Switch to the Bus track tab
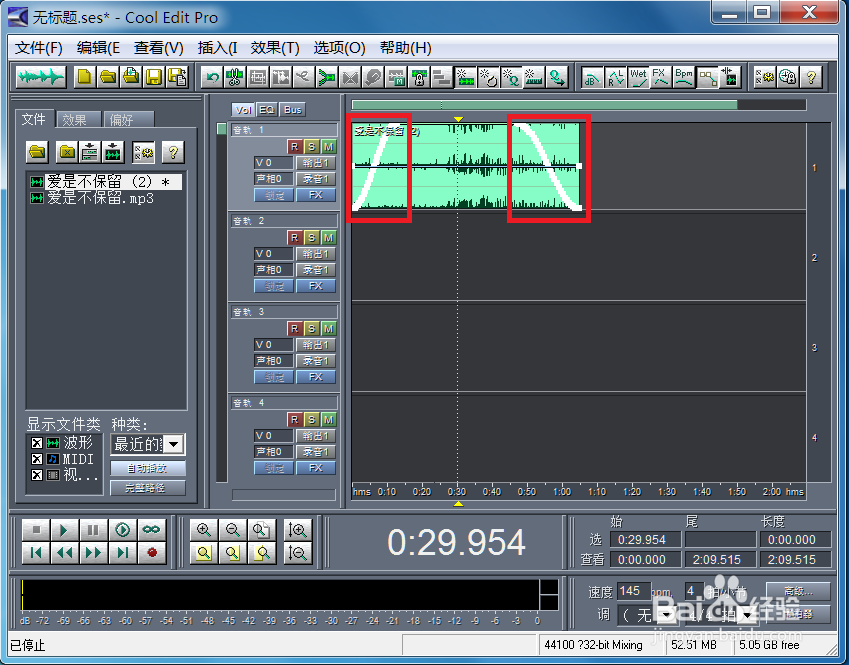The width and height of the screenshot is (849, 665). tap(292, 110)
